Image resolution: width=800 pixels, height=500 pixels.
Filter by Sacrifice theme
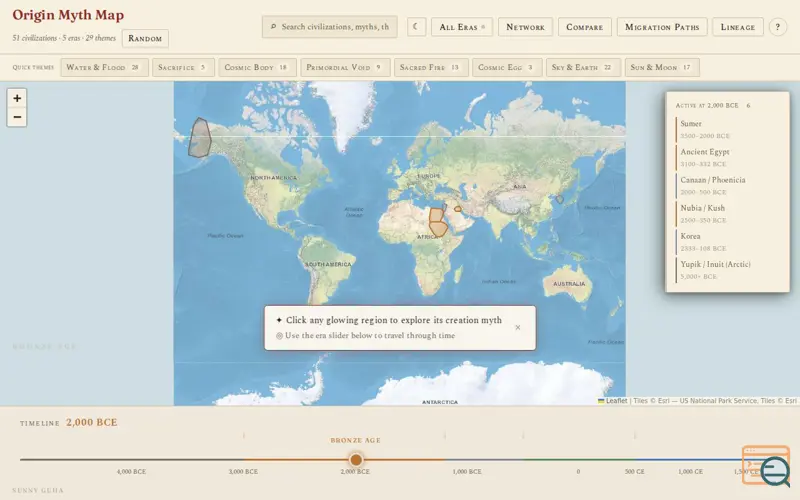tap(183, 67)
